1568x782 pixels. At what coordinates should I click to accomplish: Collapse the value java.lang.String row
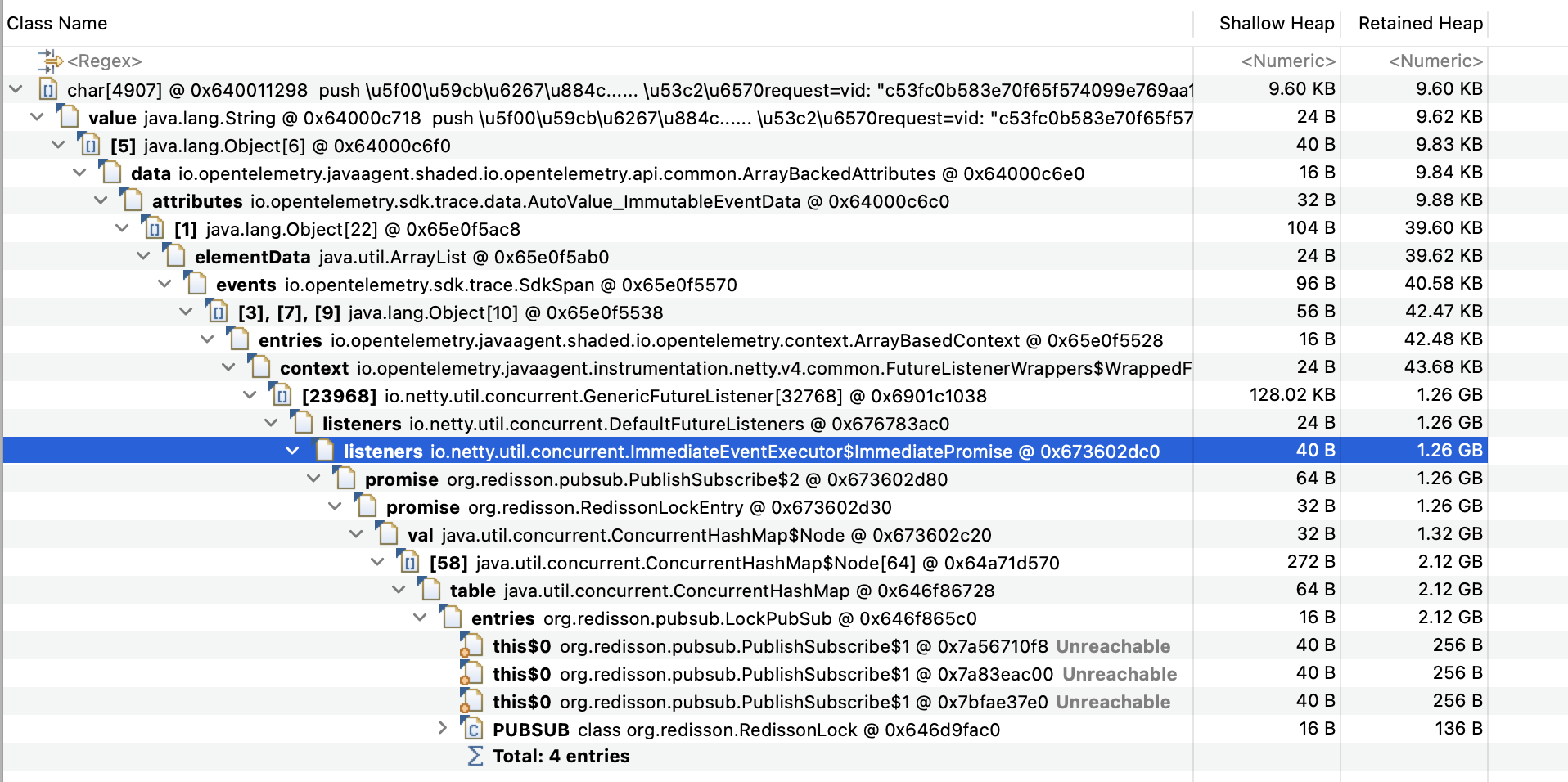pyautogui.click(x=37, y=116)
